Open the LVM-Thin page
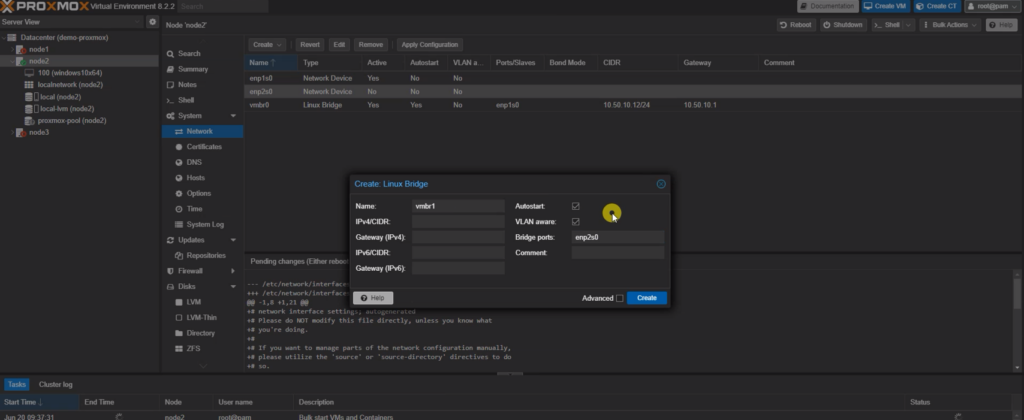Viewport: 1024px width, 420px height. (201, 317)
